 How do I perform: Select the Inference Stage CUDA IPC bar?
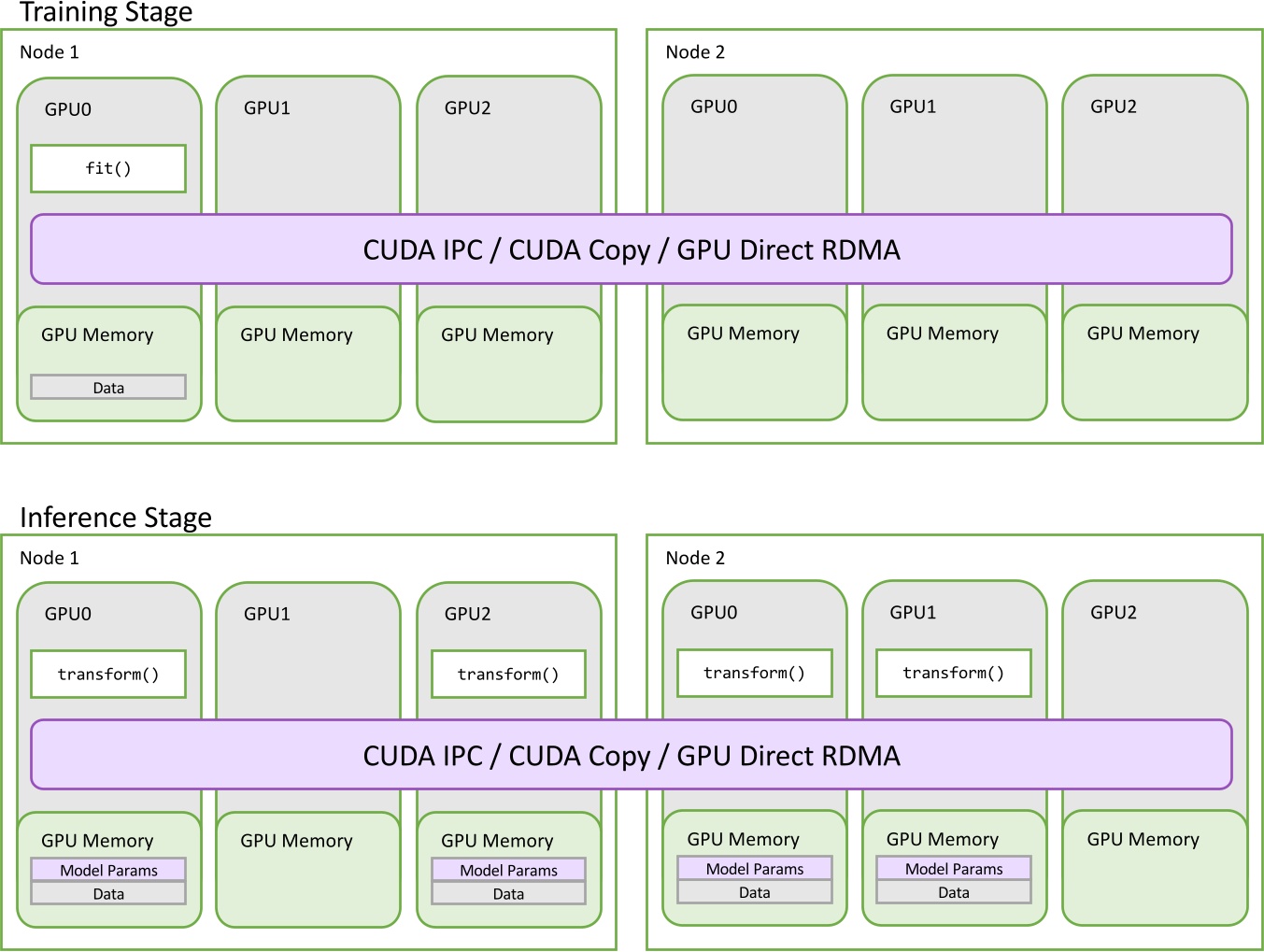632,755
